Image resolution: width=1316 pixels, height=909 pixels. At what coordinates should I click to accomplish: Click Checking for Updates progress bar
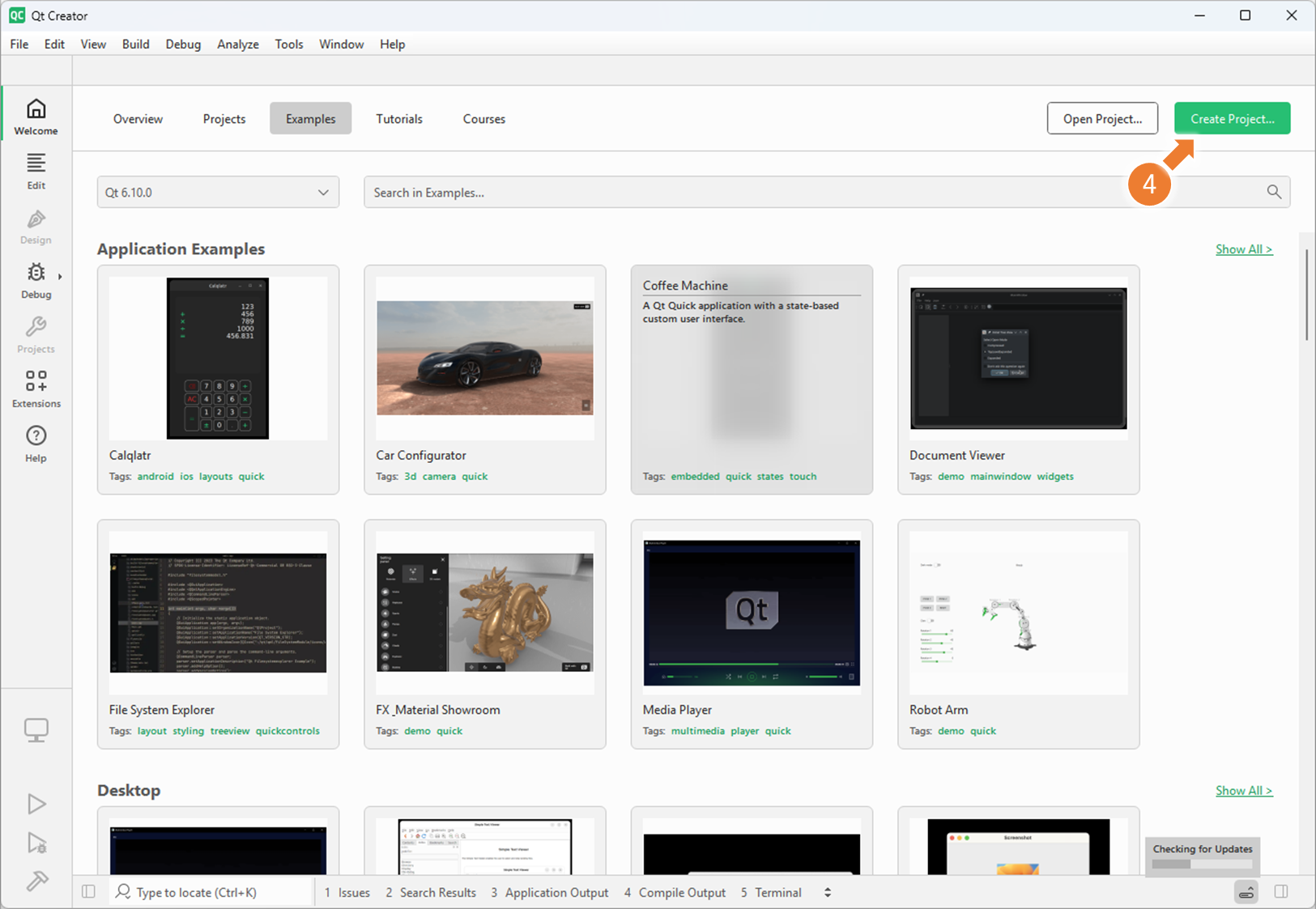[1203, 864]
